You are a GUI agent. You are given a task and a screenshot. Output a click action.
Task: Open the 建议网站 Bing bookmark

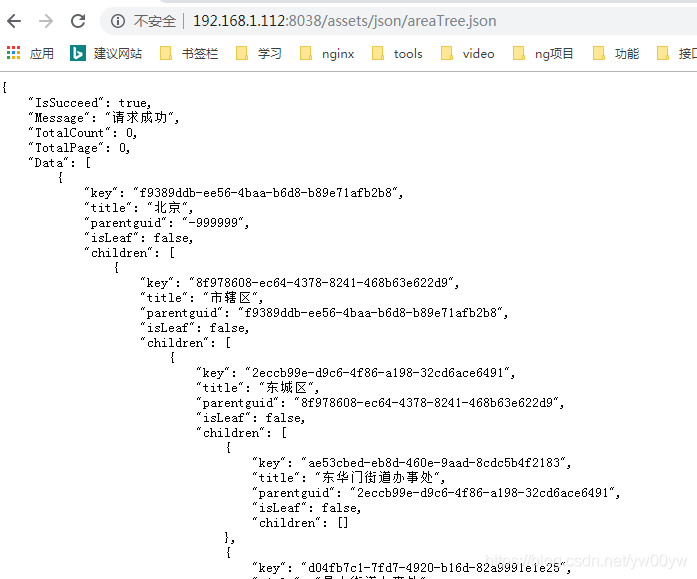(x=106, y=53)
